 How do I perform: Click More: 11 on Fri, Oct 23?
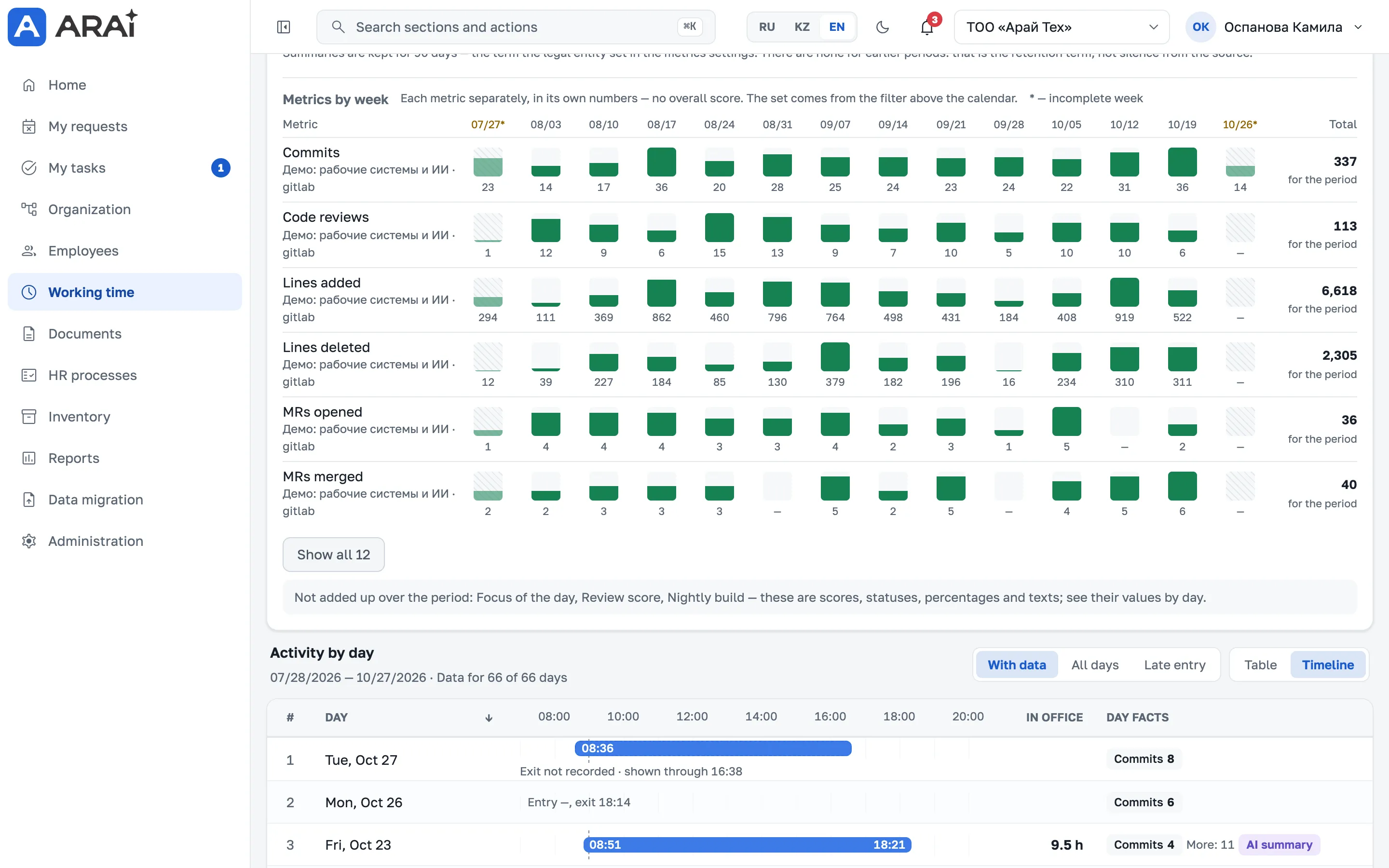[1210, 844]
